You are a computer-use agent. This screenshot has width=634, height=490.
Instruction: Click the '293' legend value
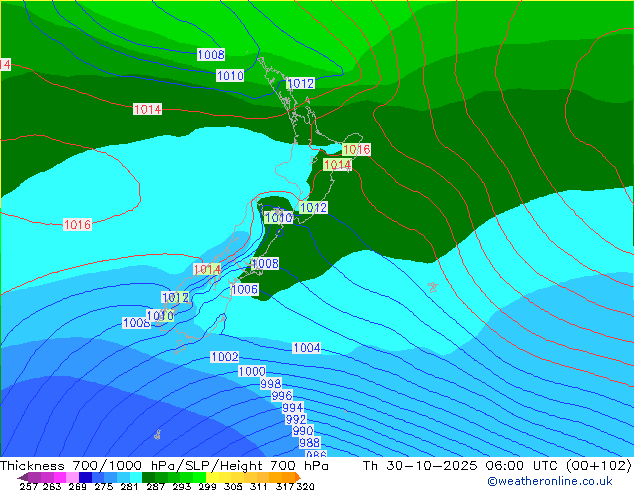[x=182, y=486]
